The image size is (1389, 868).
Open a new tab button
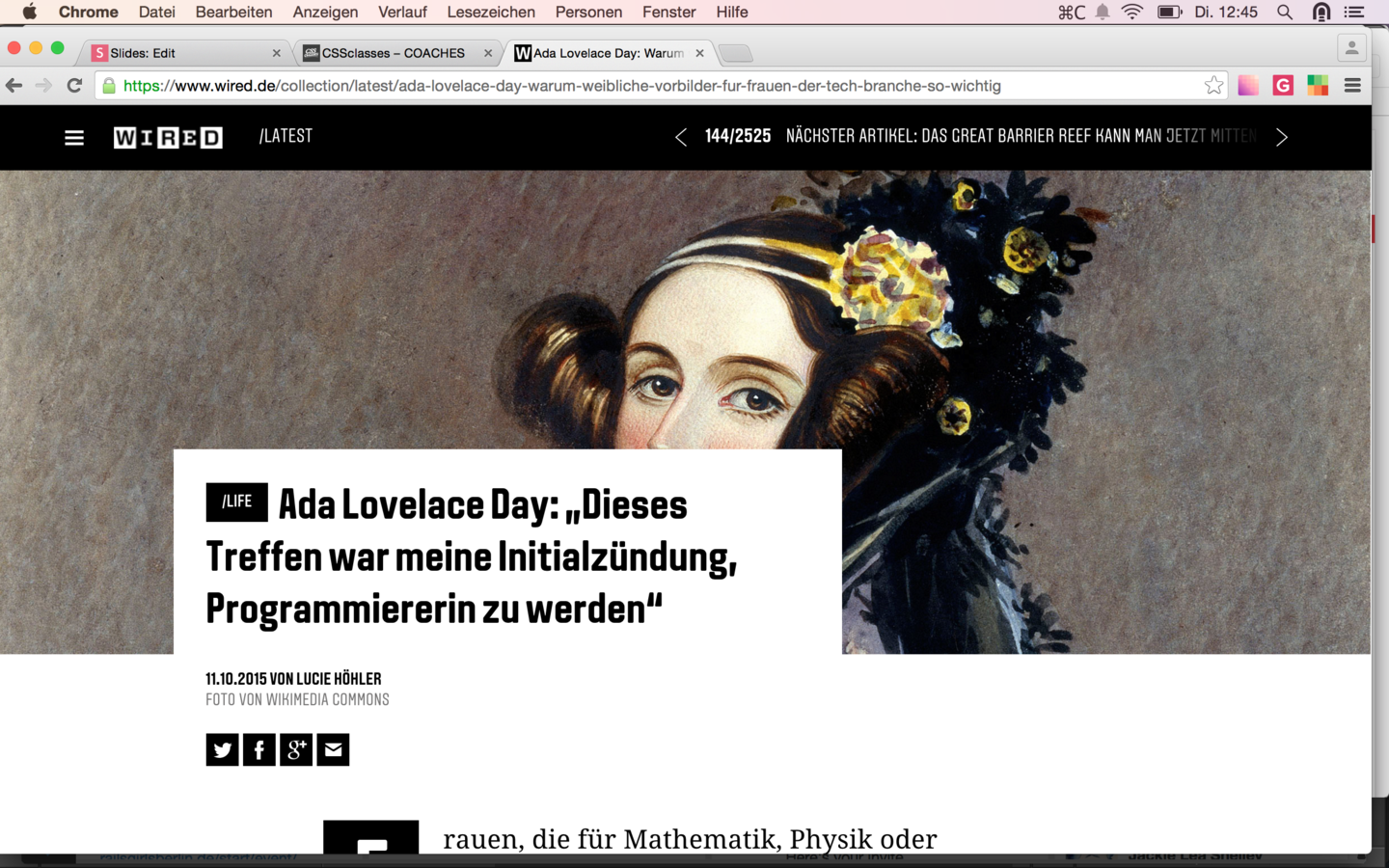pos(736,54)
